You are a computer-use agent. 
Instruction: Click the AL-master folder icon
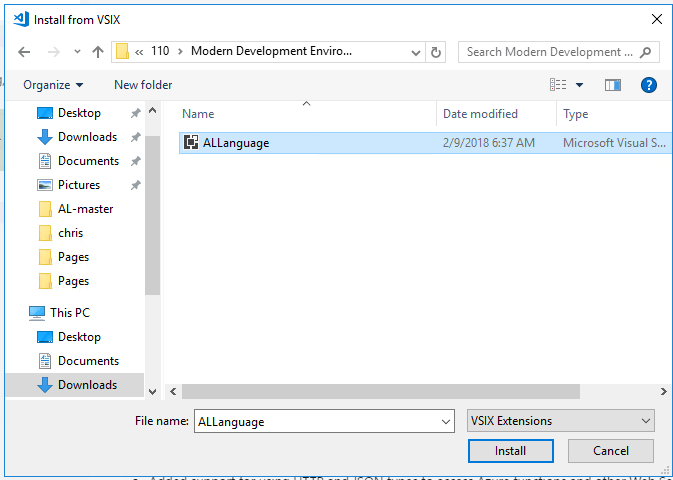point(45,209)
